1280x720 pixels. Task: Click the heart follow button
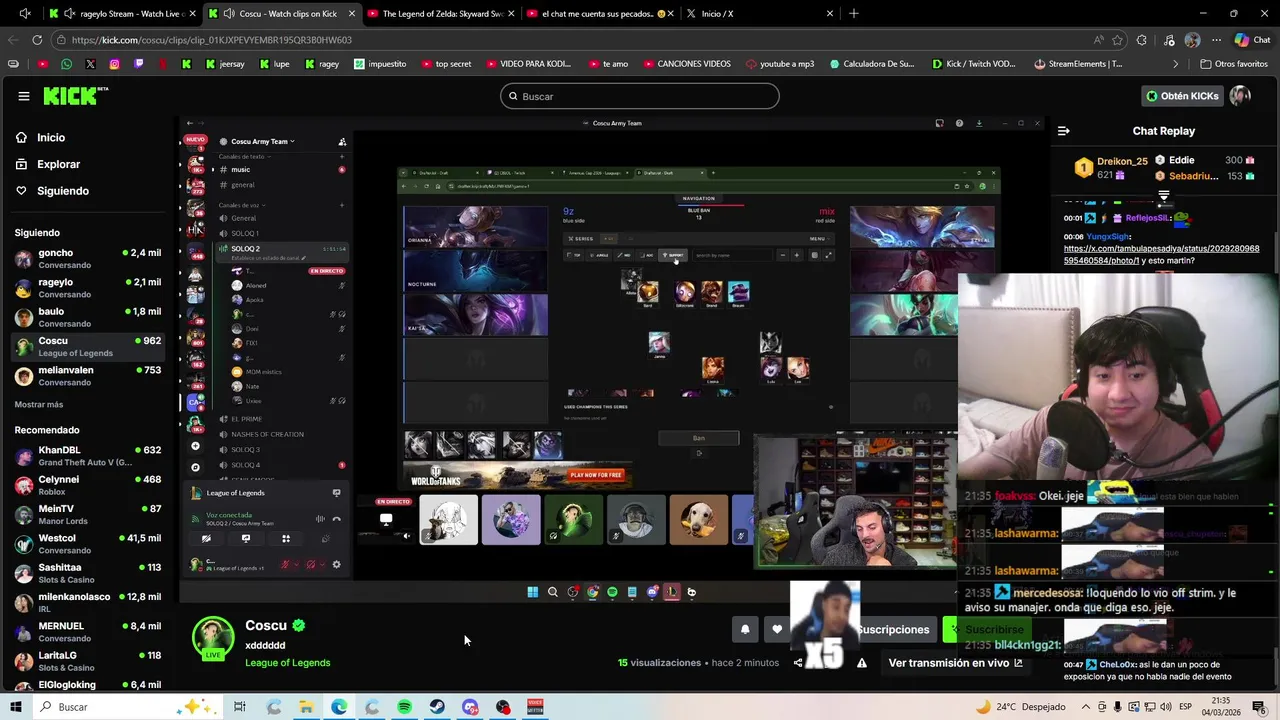point(777,629)
